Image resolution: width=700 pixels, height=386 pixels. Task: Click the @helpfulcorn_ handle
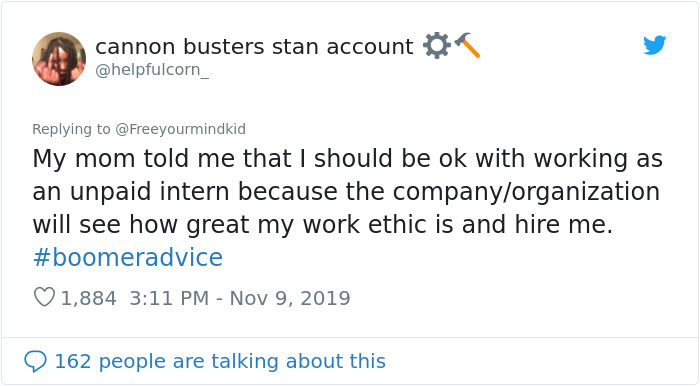pyautogui.click(x=152, y=70)
